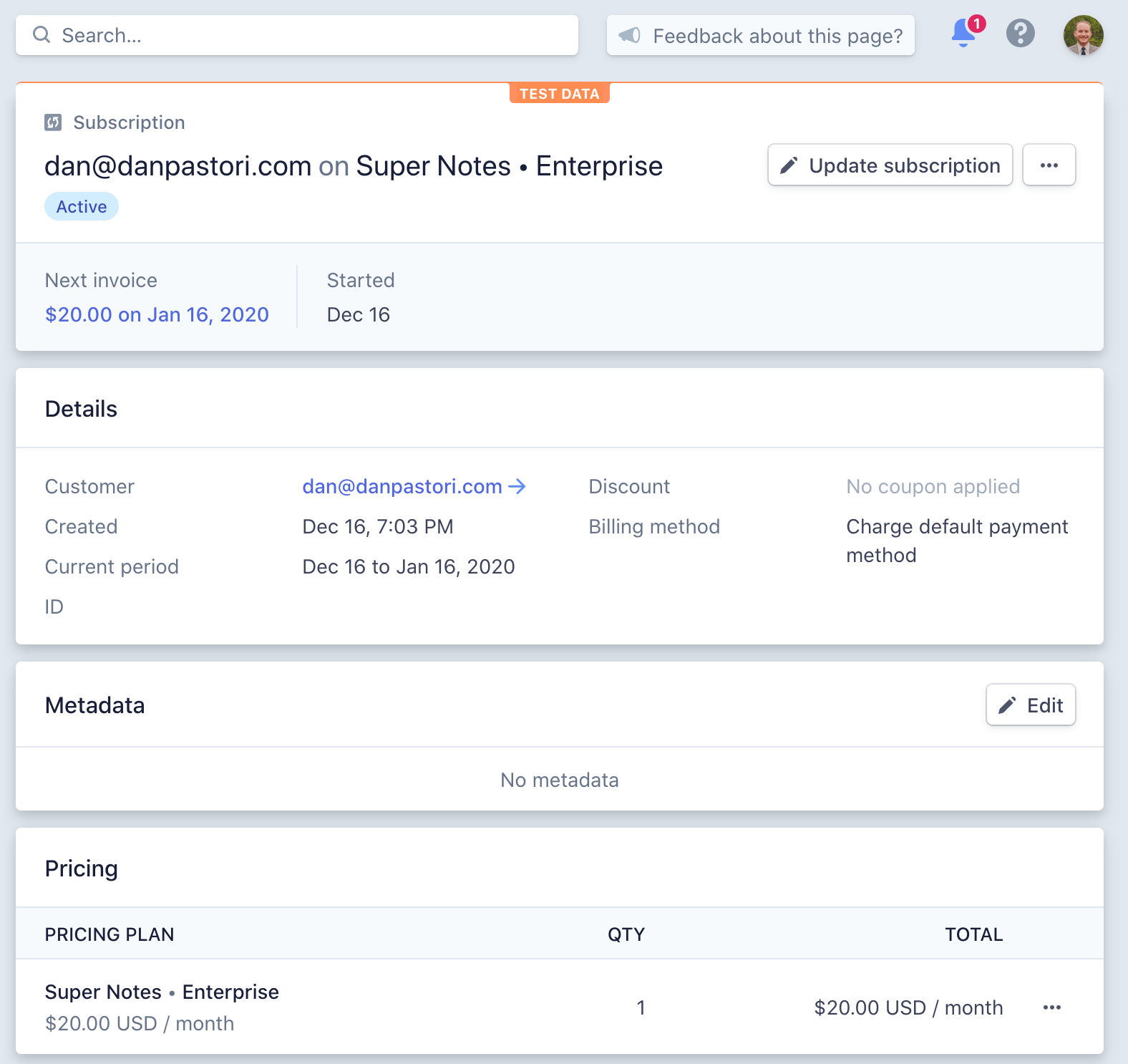Focus the Search input field

point(297,35)
